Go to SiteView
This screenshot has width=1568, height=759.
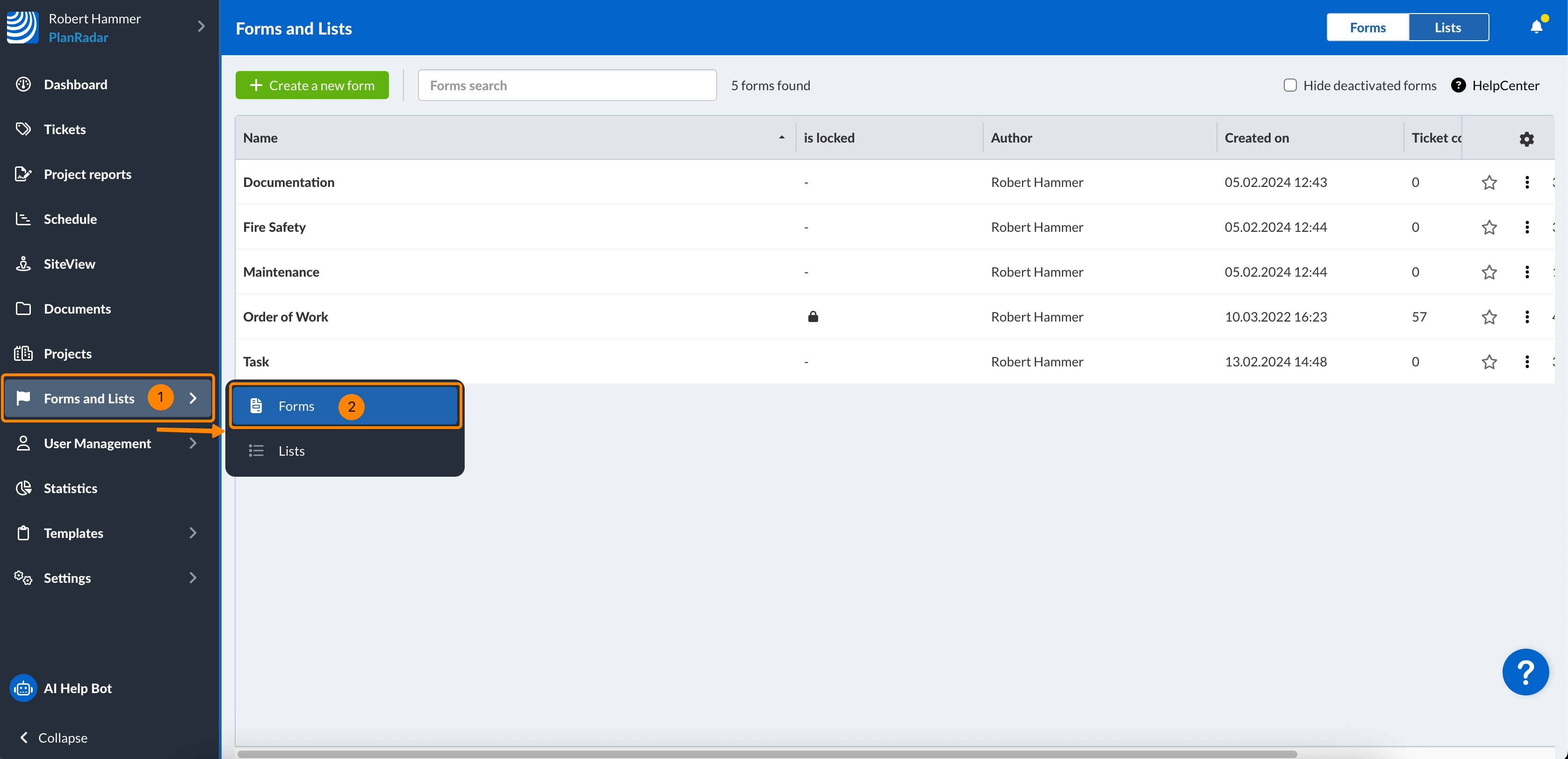[x=69, y=264]
